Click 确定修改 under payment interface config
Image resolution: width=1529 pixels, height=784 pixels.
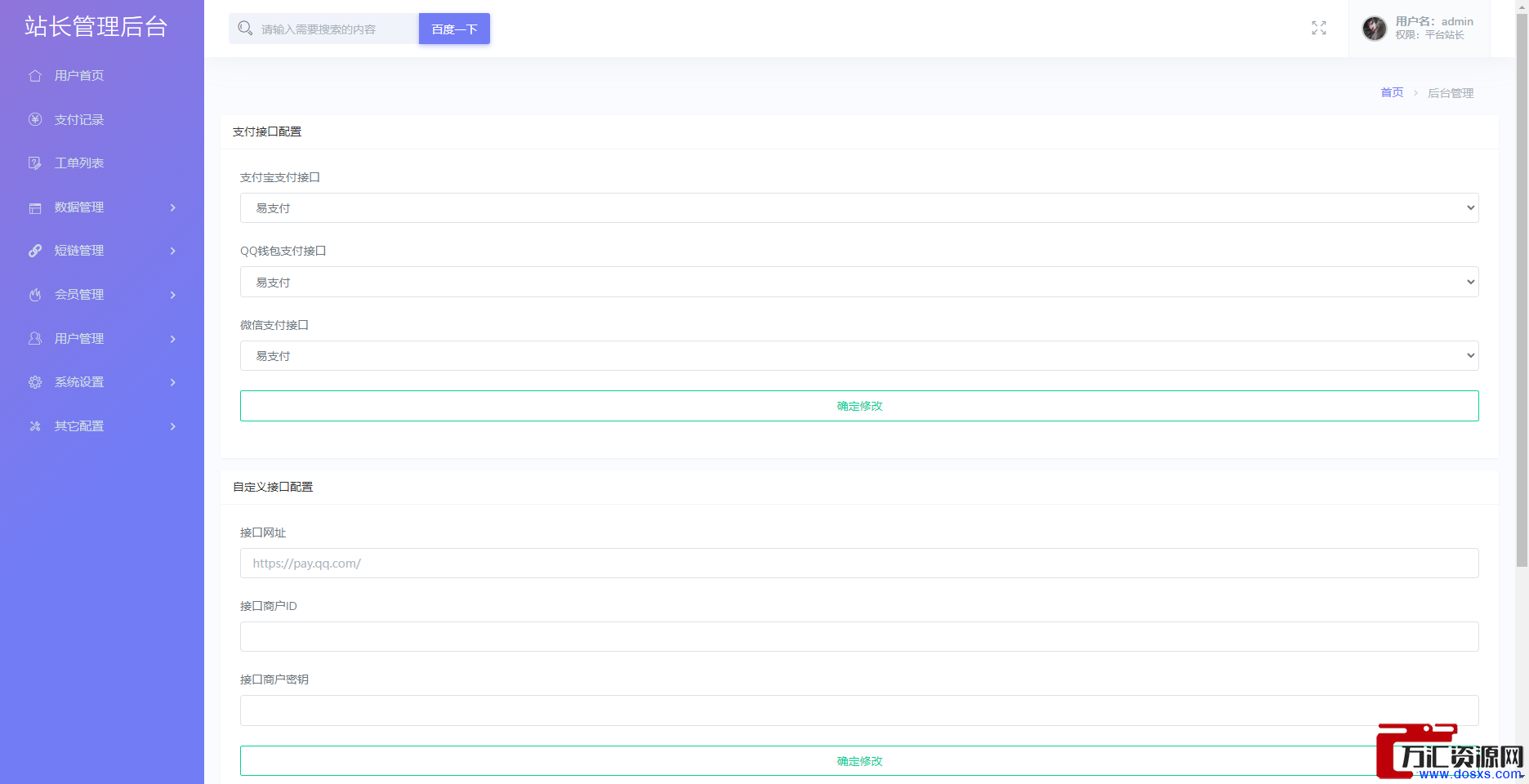tap(858, 406)
